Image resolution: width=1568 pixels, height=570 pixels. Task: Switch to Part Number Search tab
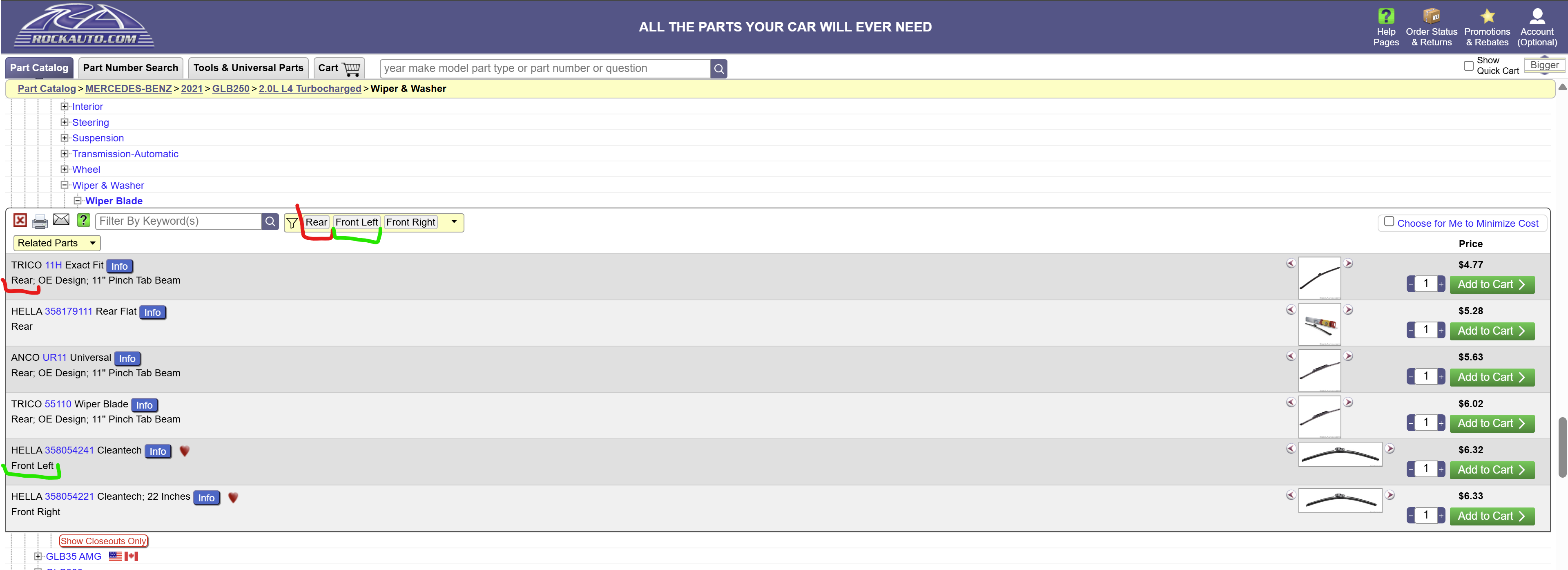click(130, 68)
